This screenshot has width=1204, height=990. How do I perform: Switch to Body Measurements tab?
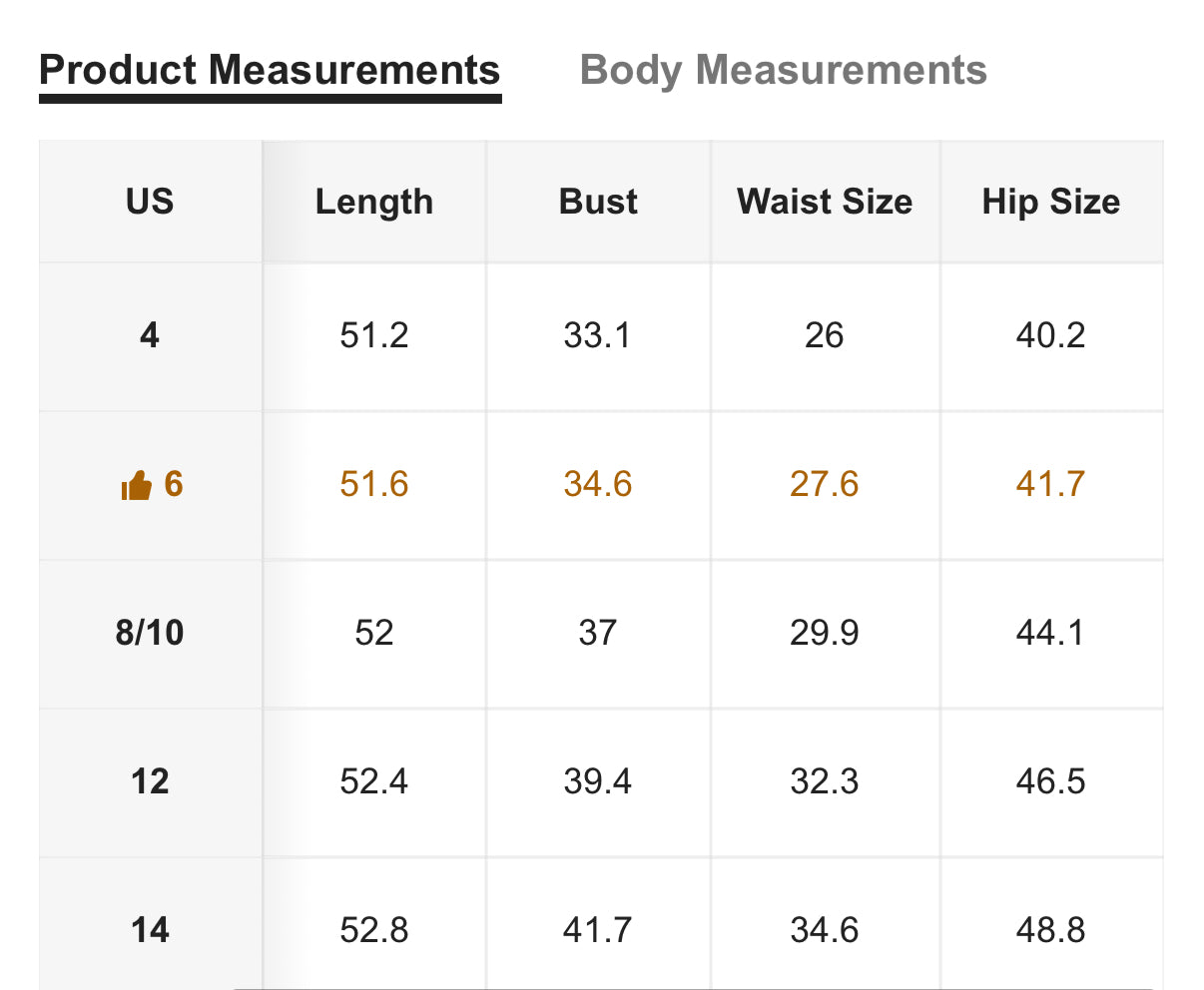(783, 71)
